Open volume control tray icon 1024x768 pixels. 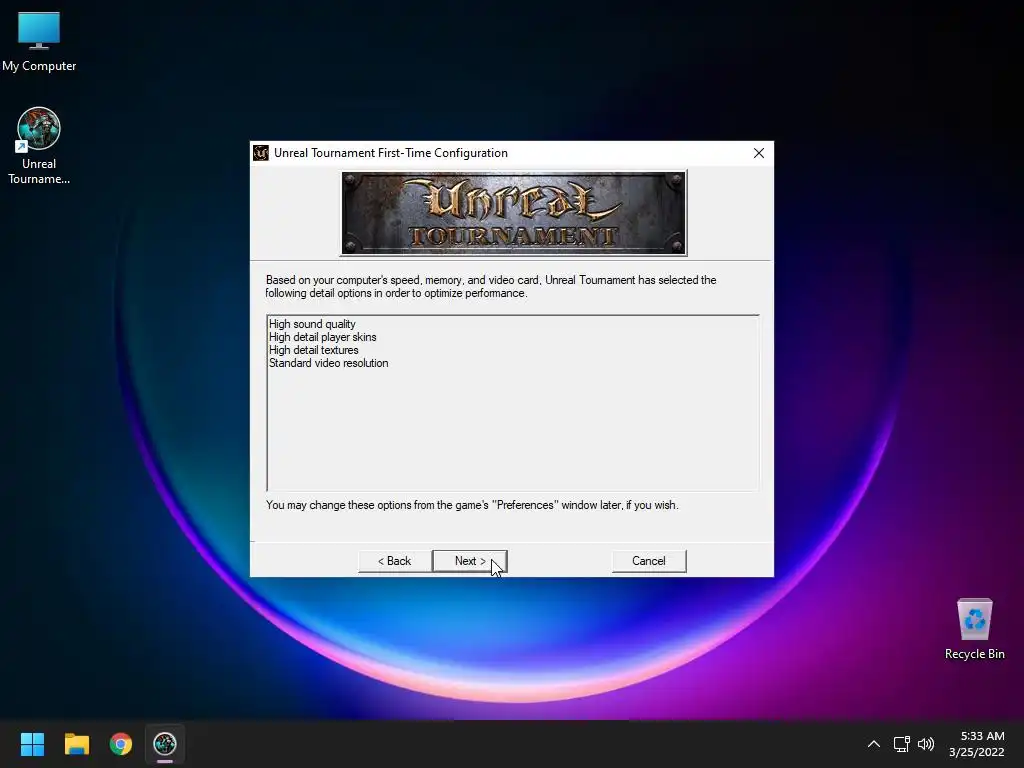(x=926, y=744)
